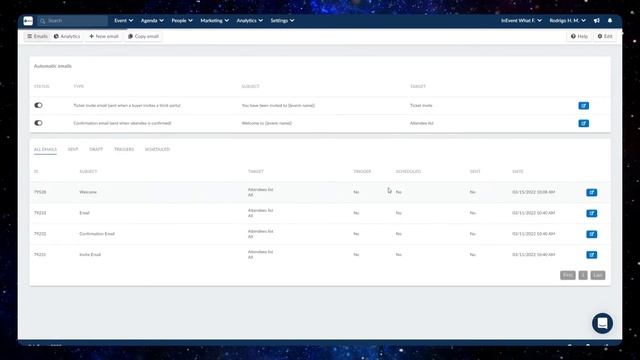Click the Confirmation Email subject text
Image resolution: width=640 pixels, height=360 pixels.
[97, 234]
